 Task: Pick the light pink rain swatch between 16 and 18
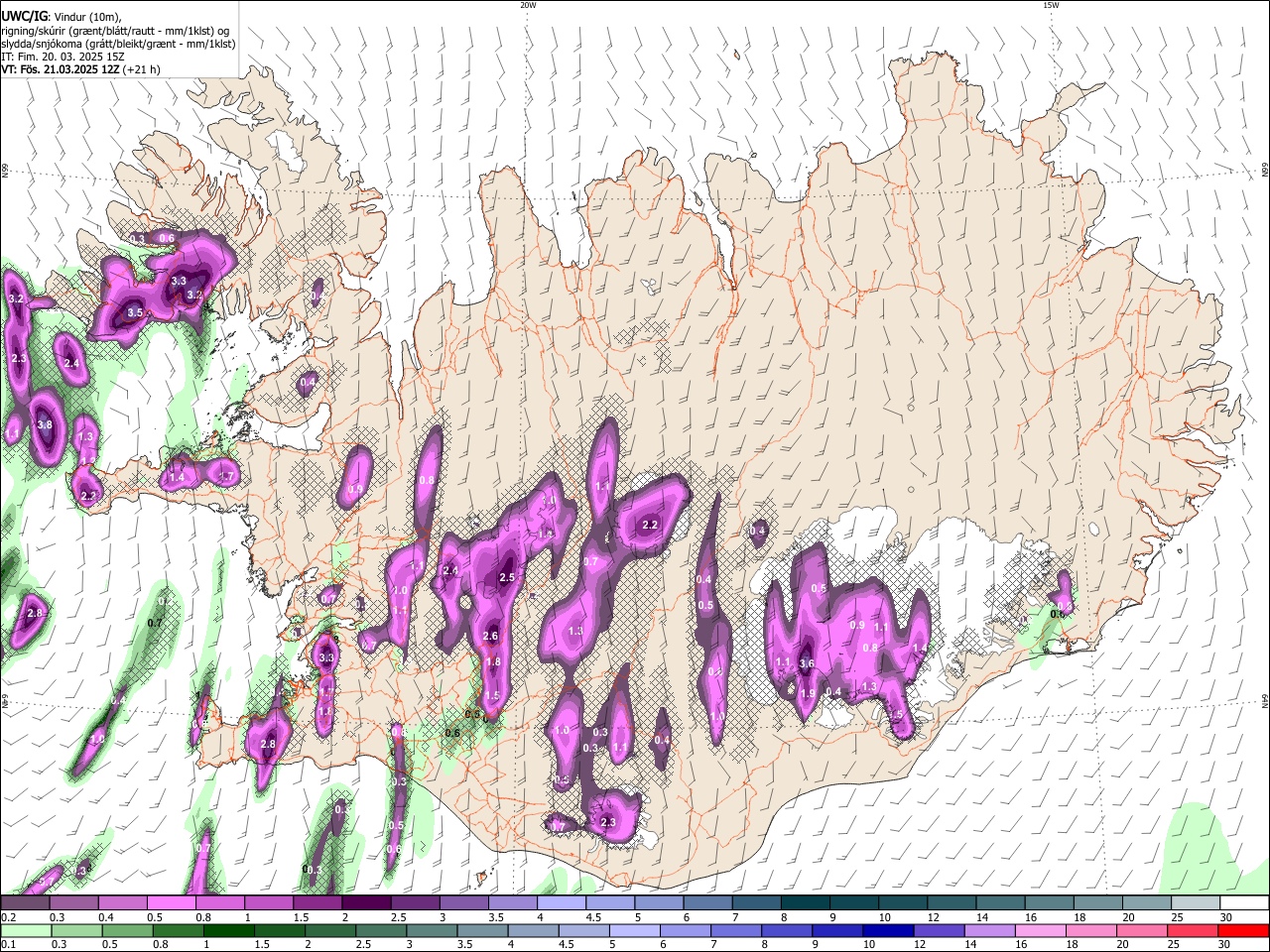tap(1040, 930)
